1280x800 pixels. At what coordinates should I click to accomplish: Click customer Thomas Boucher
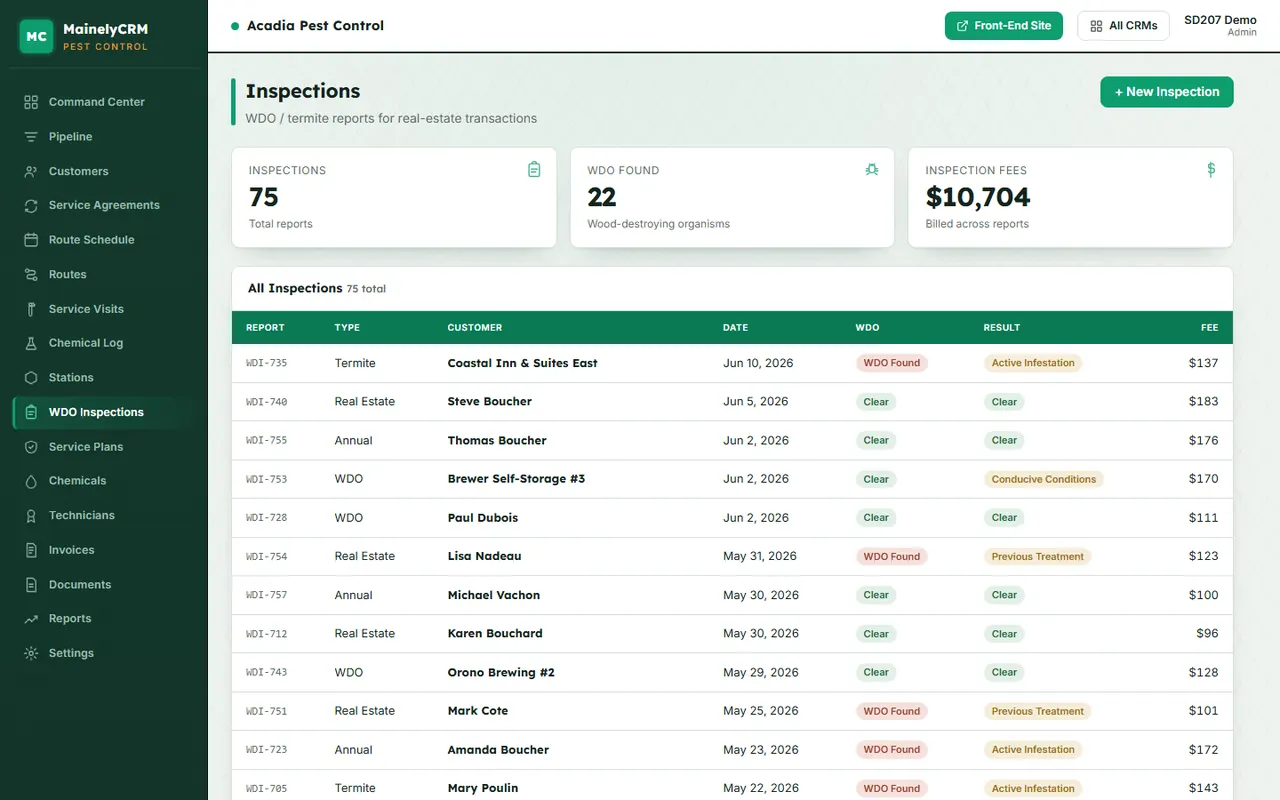point(496,440)
